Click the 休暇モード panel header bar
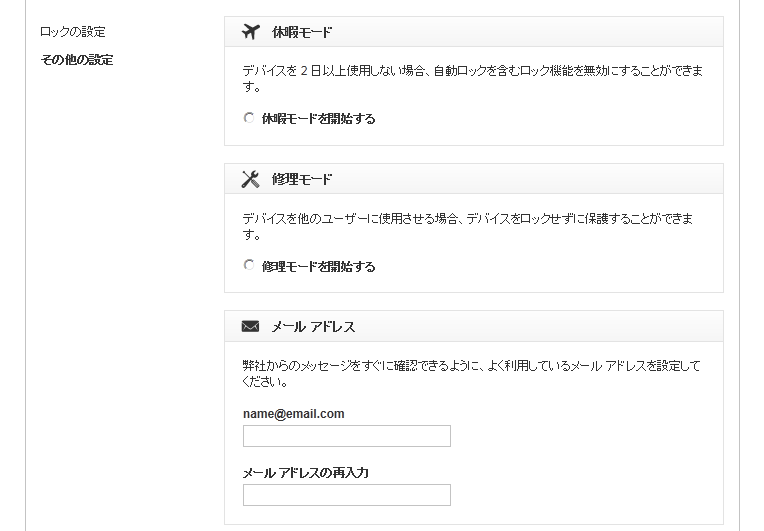 [550, 32]
